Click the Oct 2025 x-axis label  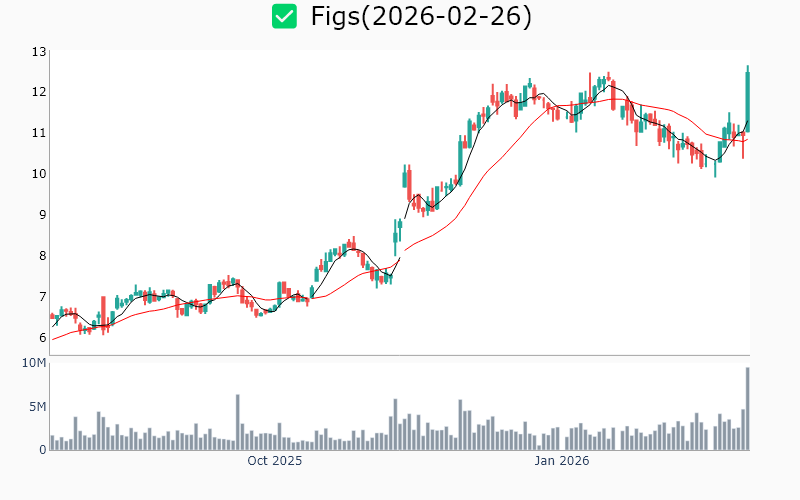coord(275,461)
